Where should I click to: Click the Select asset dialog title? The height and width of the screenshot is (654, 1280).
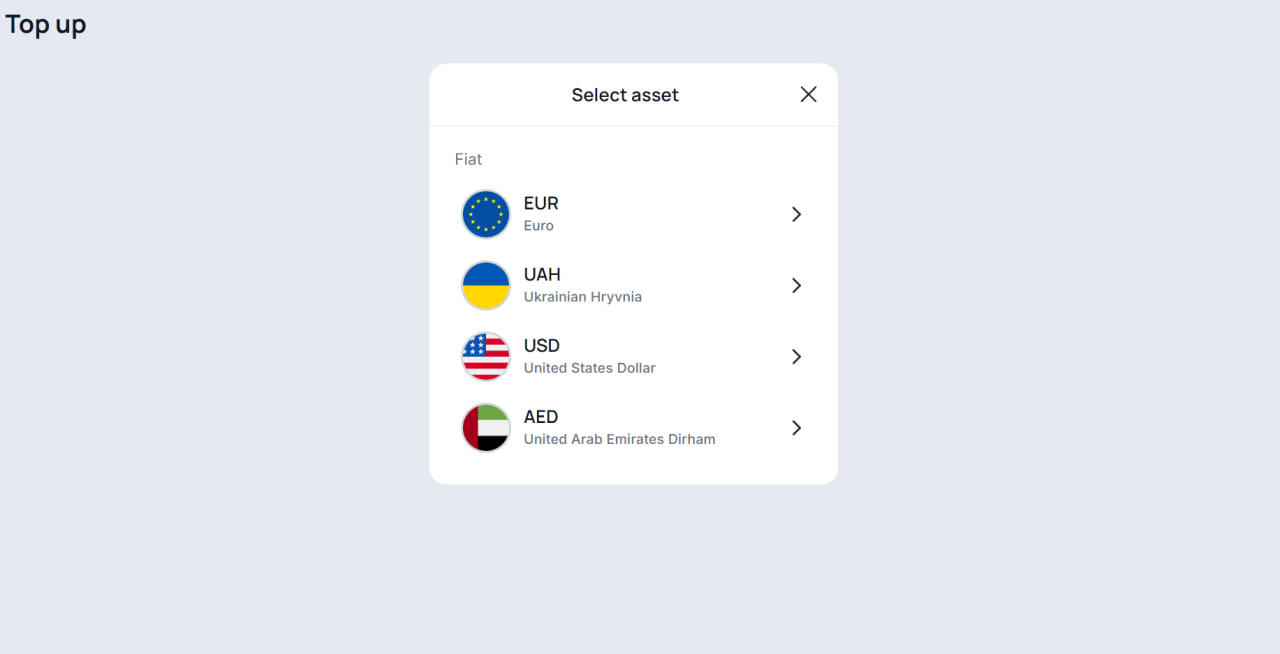625,94
